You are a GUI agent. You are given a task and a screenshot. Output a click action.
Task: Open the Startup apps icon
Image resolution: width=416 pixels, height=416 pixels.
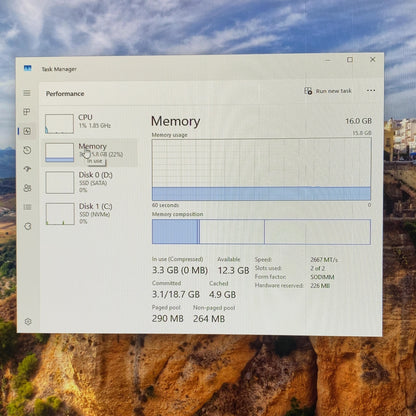(x=27, y=169)
